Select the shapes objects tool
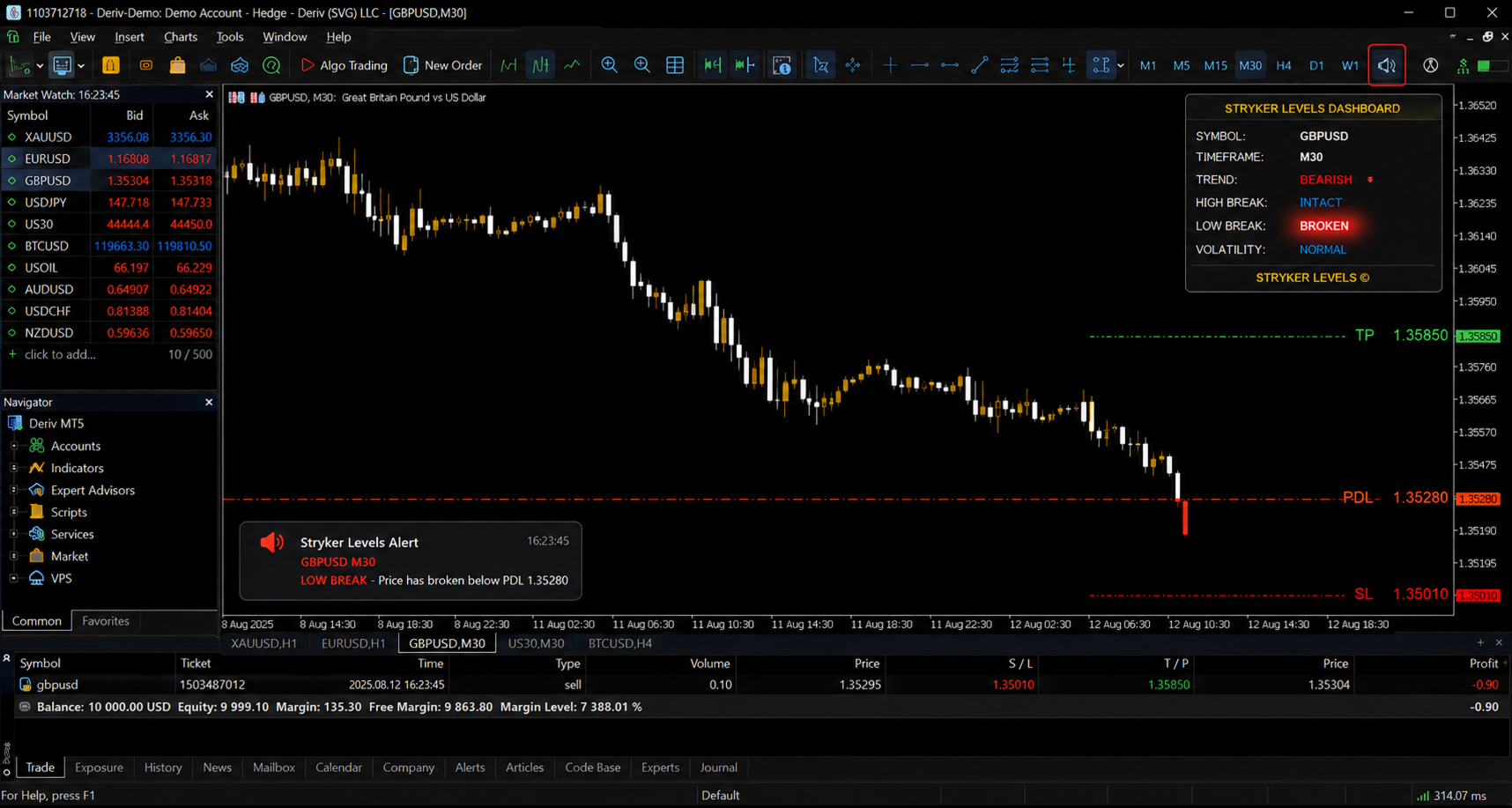Screen dimensions: 1512x808 1101,65
